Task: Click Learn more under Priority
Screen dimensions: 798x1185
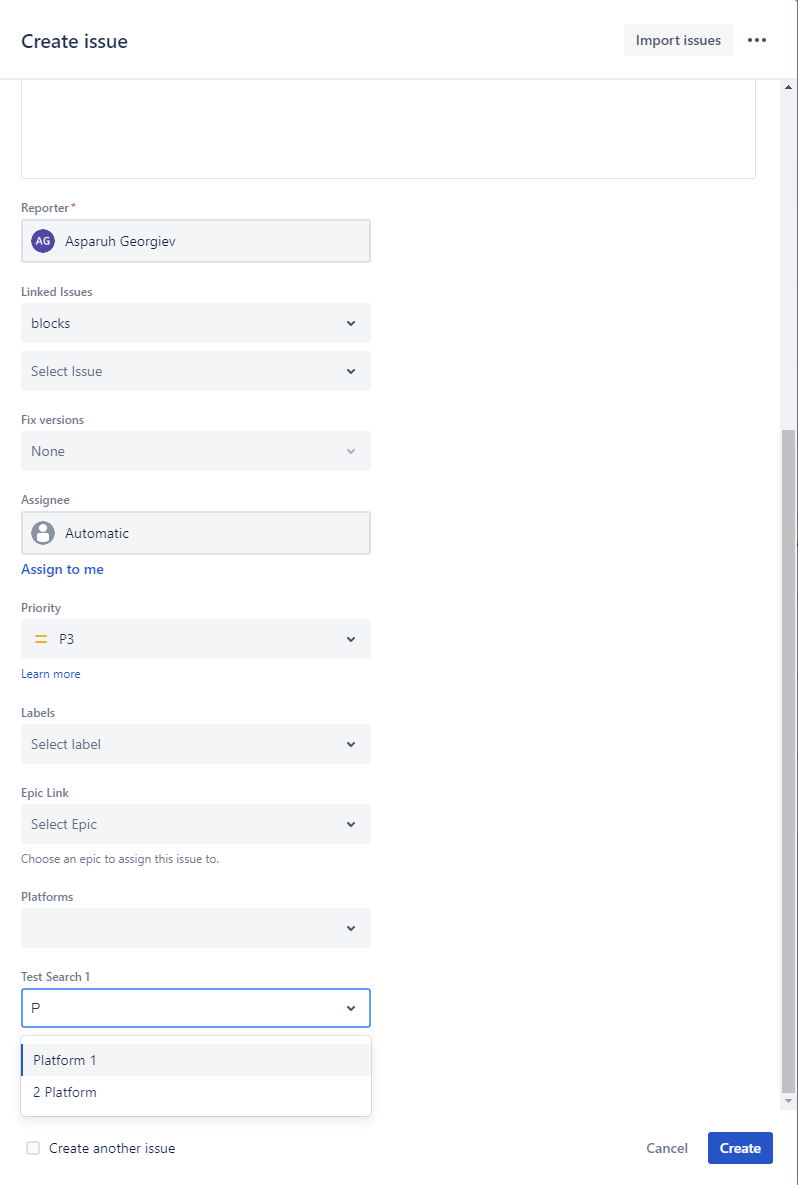Action: (50, 673)
